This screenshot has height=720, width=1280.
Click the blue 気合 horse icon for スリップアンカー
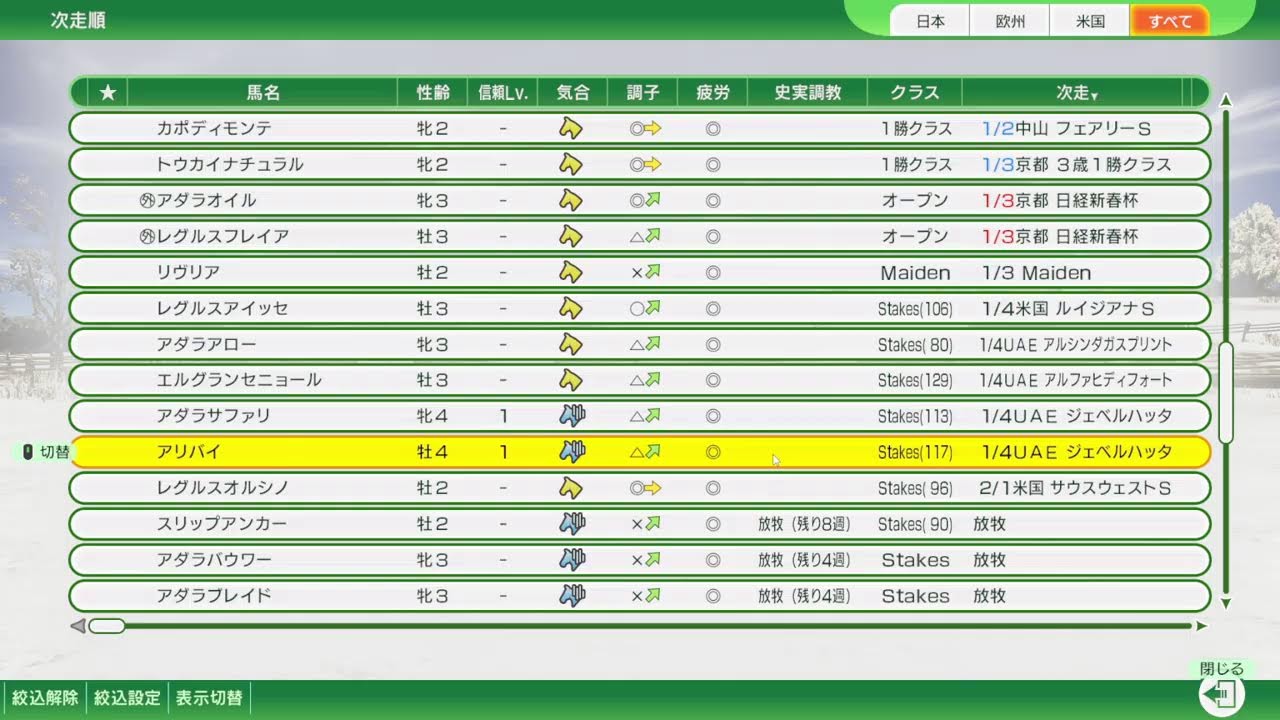tap(572, 524)
